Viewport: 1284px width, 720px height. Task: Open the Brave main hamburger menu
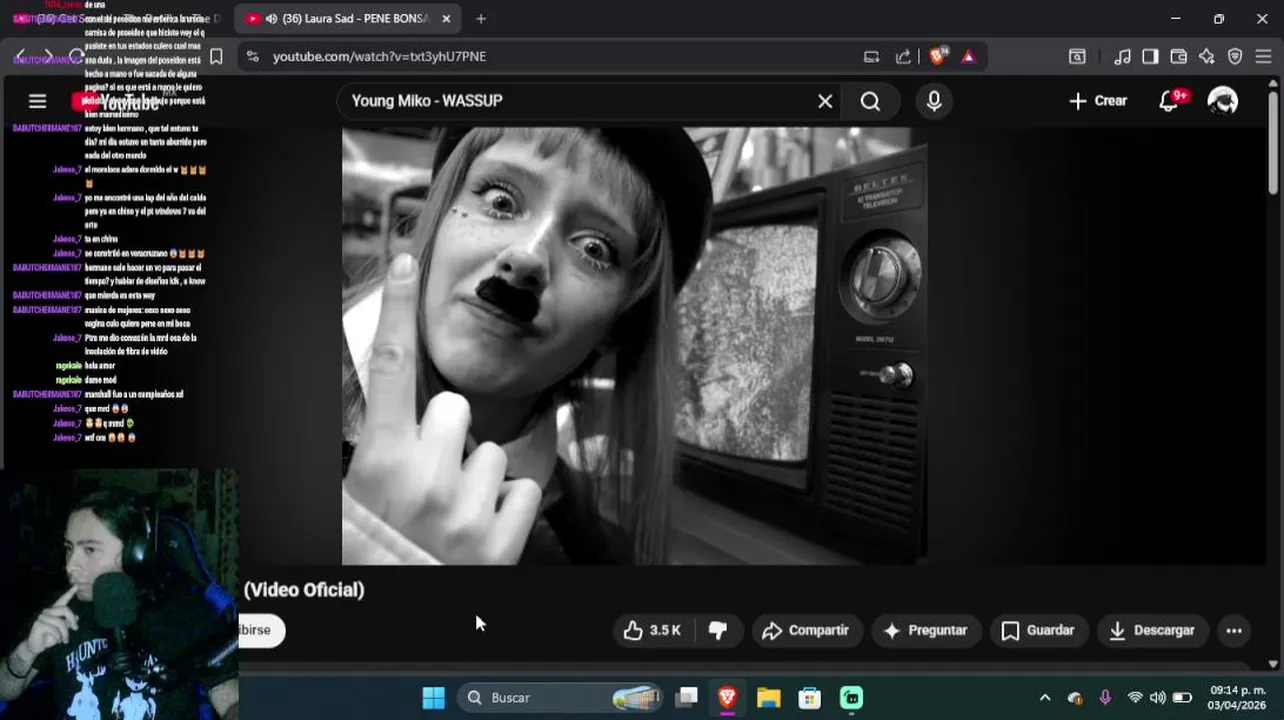(1263, 56)
